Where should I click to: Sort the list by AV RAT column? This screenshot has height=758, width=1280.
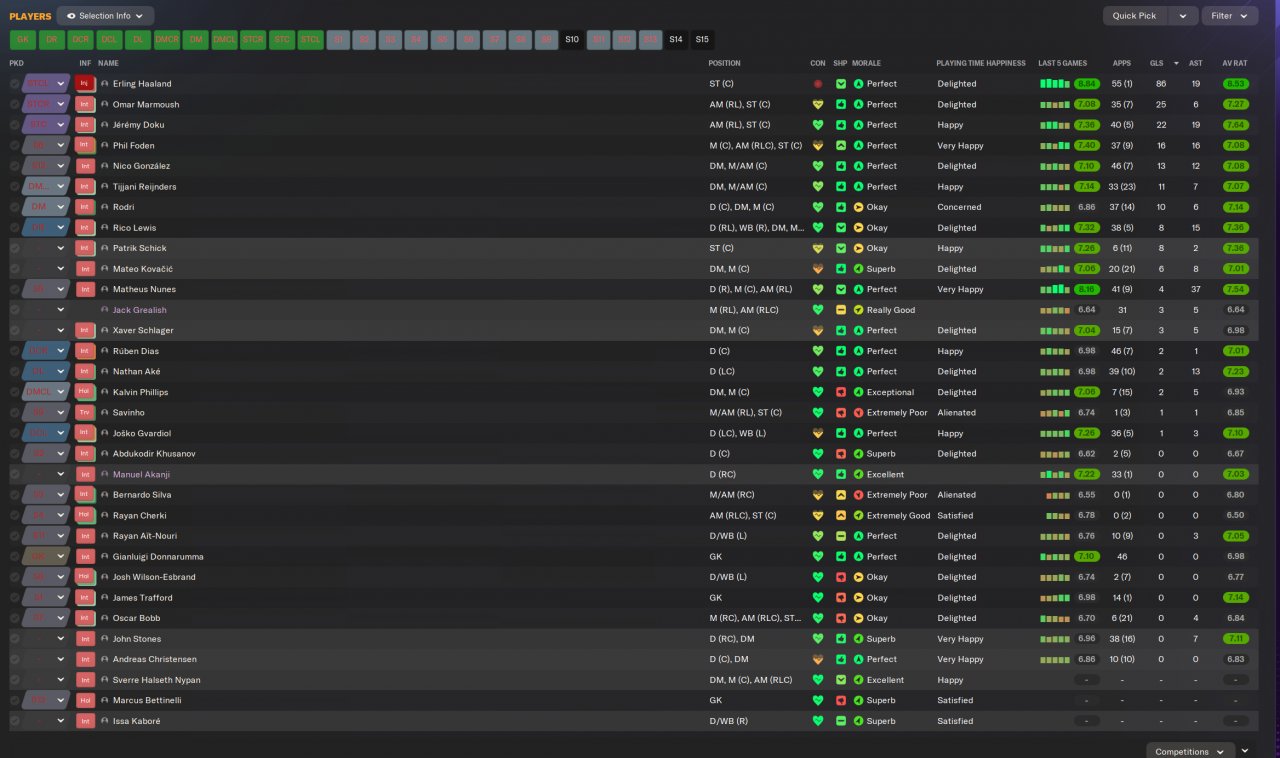[x=1235, y=63]
